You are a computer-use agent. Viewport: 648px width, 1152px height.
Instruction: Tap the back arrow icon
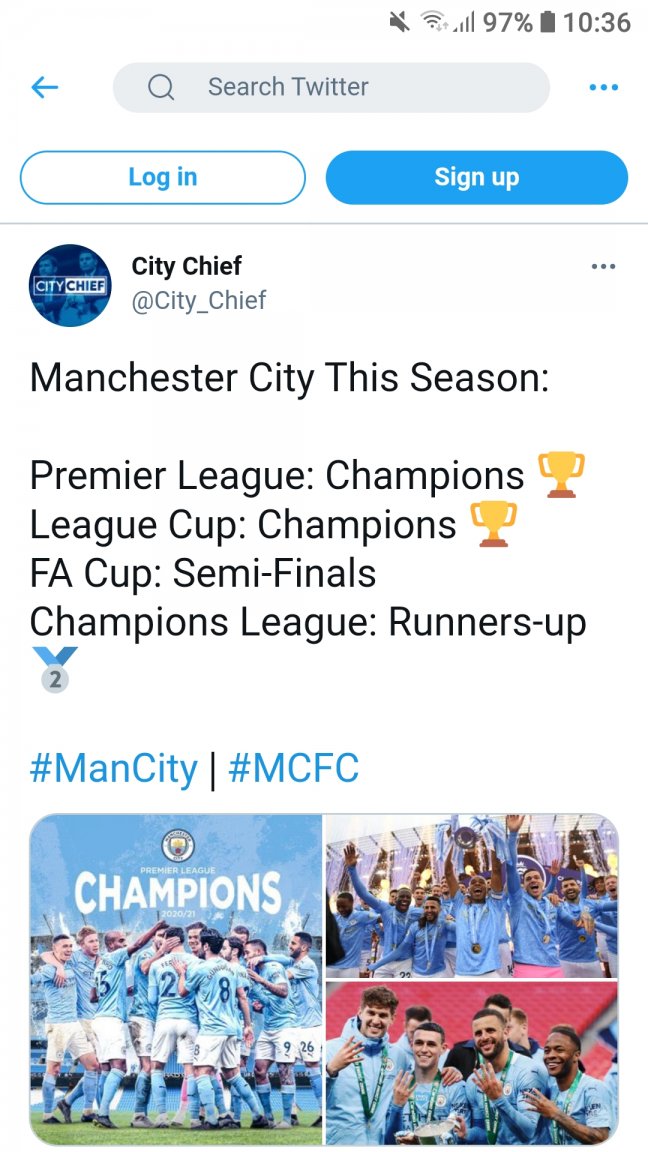[x=45, y=88]
